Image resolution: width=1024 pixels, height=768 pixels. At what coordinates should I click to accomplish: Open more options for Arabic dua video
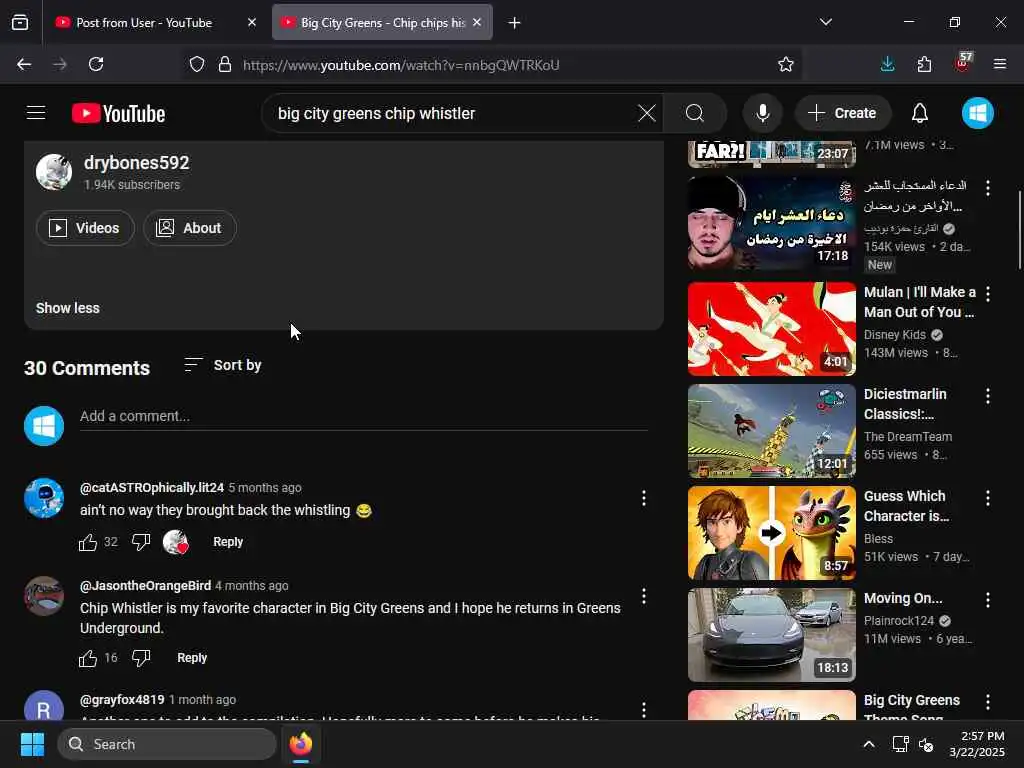(988, 188)
